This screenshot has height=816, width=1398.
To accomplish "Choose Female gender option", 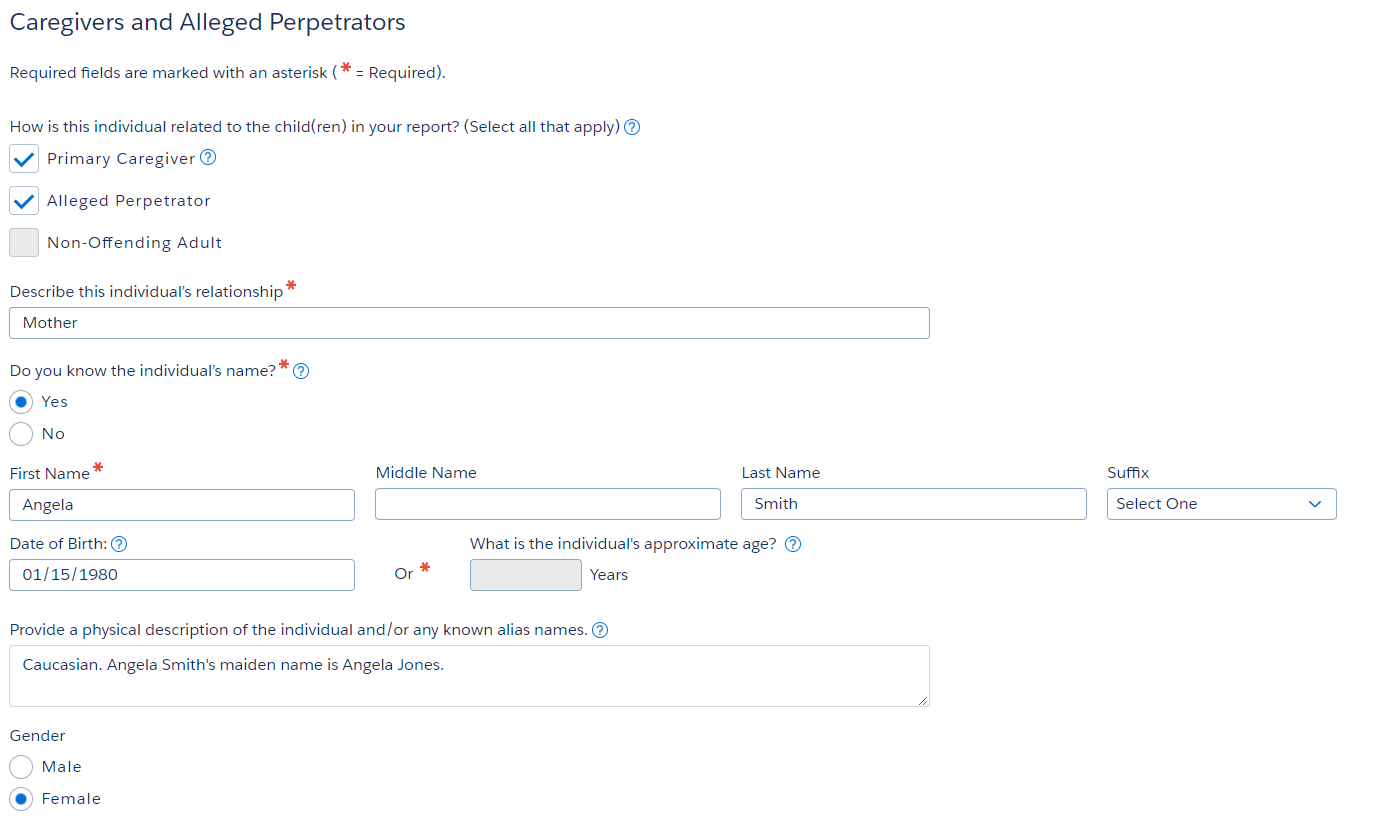I will coord(21,799).
